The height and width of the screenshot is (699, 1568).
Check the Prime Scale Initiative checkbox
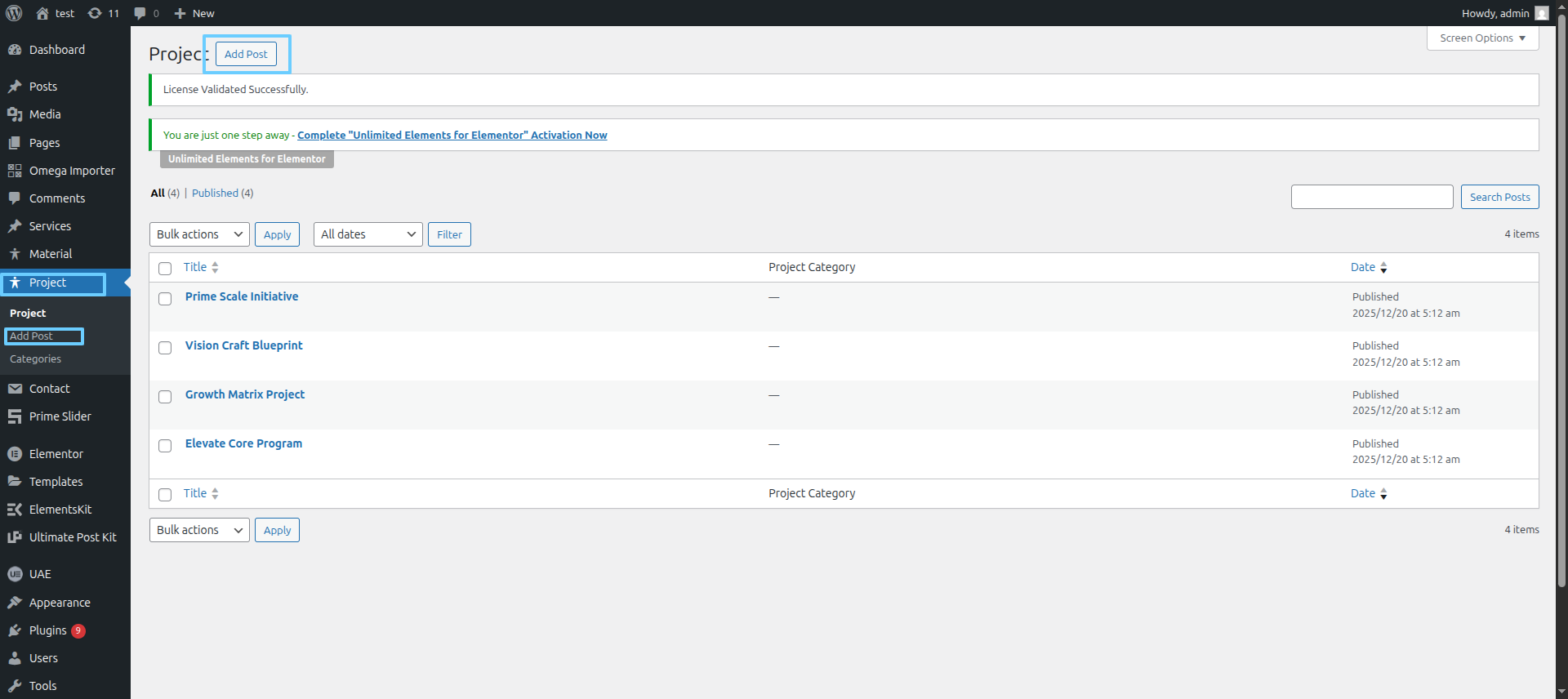click(x=165, y=299)
